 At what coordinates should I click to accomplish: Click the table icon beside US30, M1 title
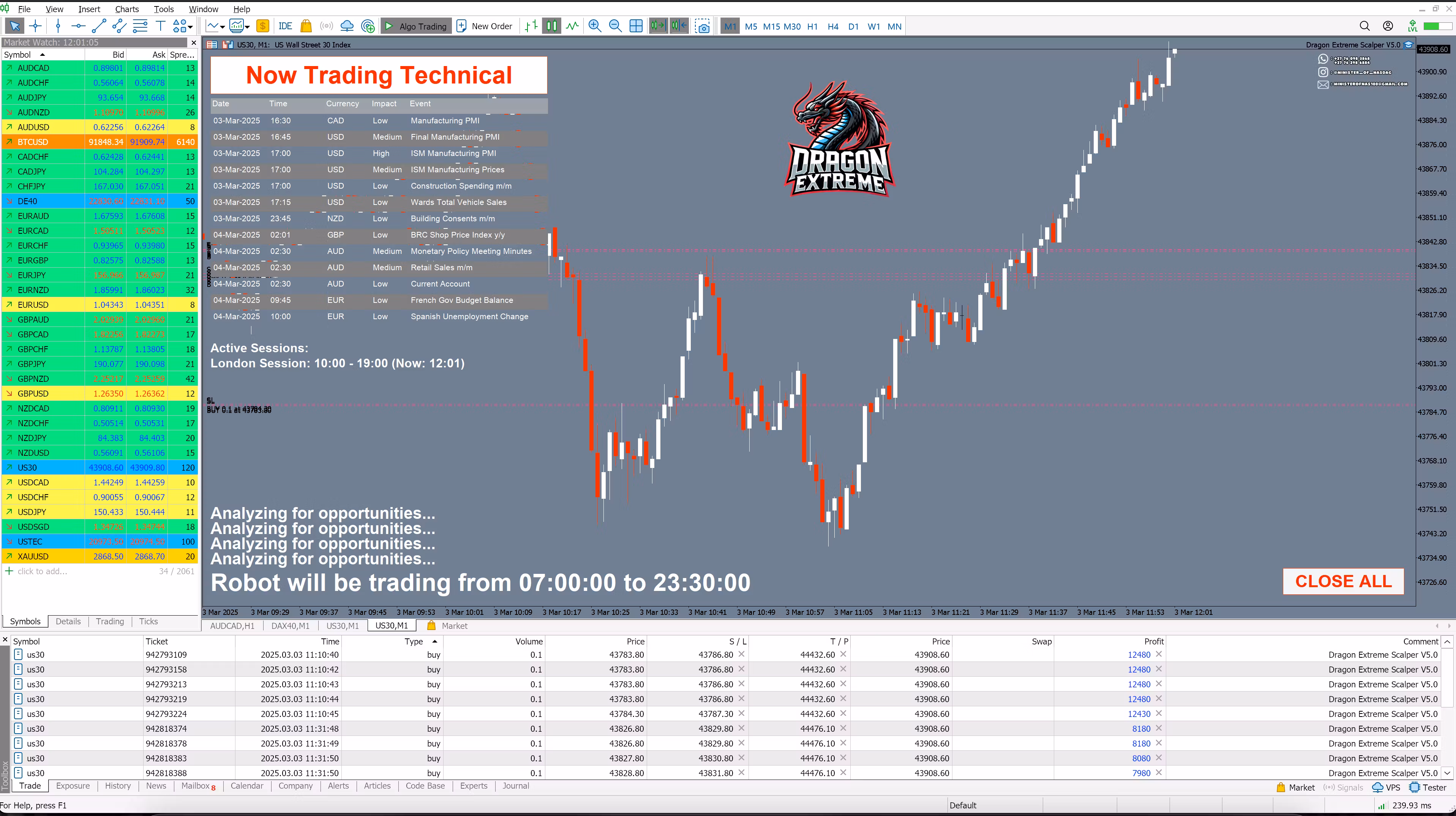click(212, 45)
